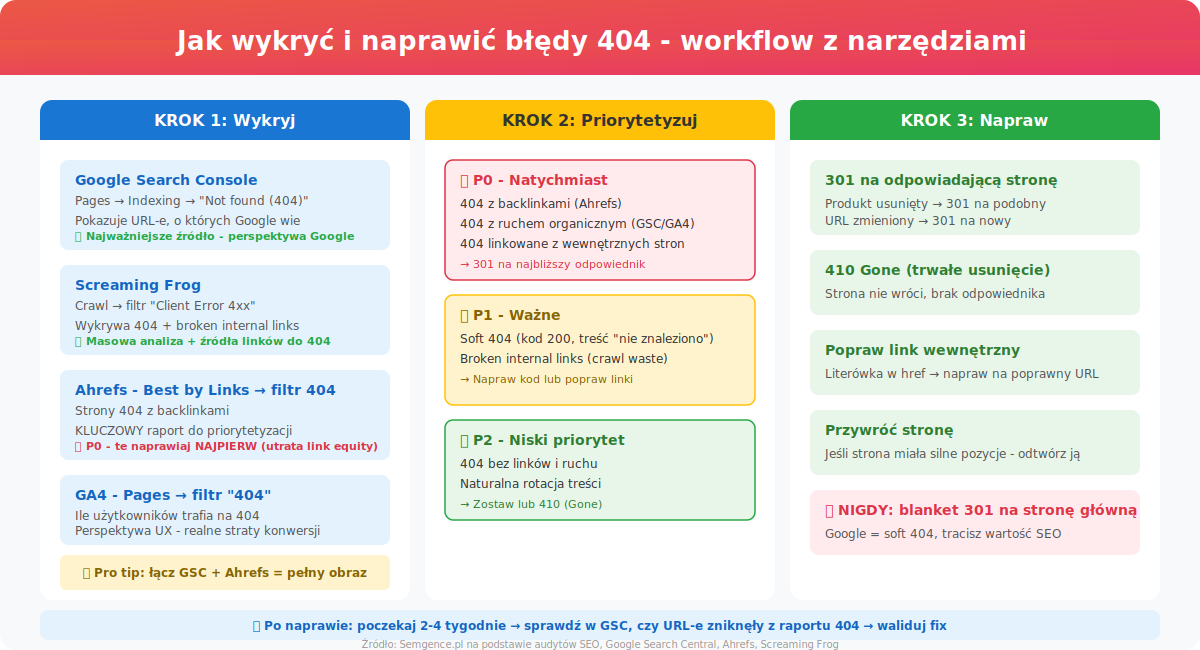Click "404 z backlinkami (Ahrefs)"

tap(541, 204)
